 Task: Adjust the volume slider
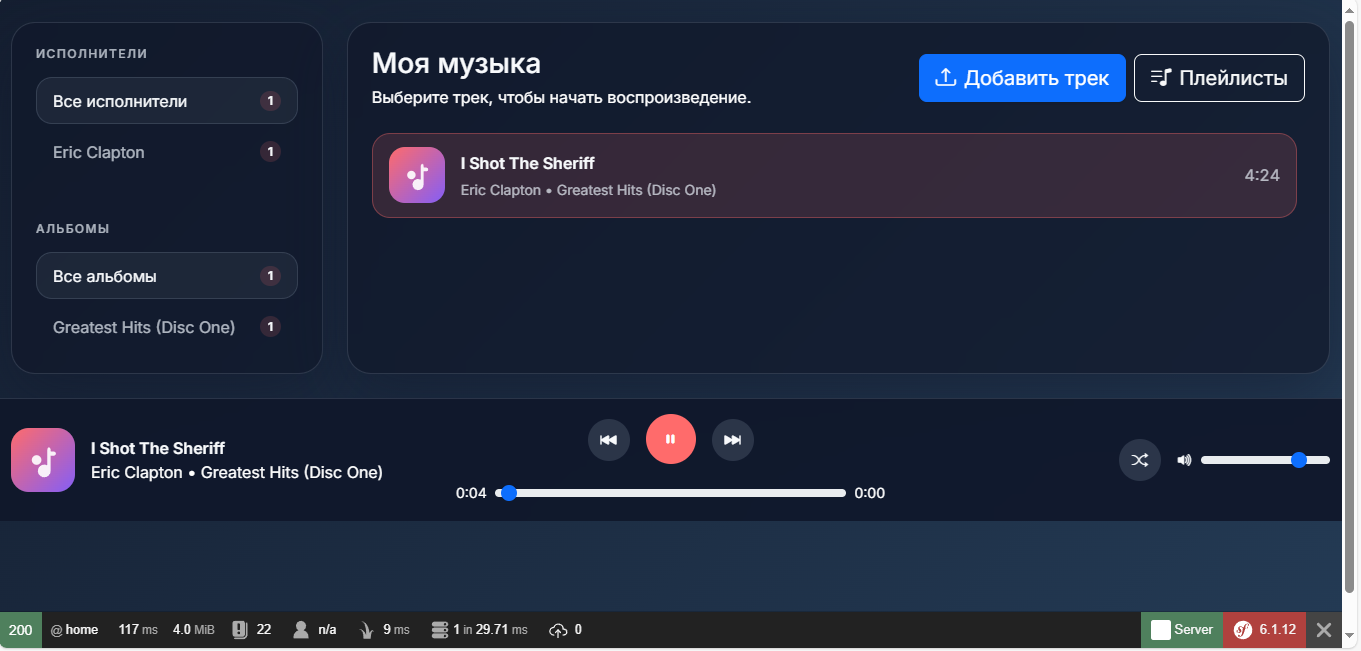click(1265, 460)
